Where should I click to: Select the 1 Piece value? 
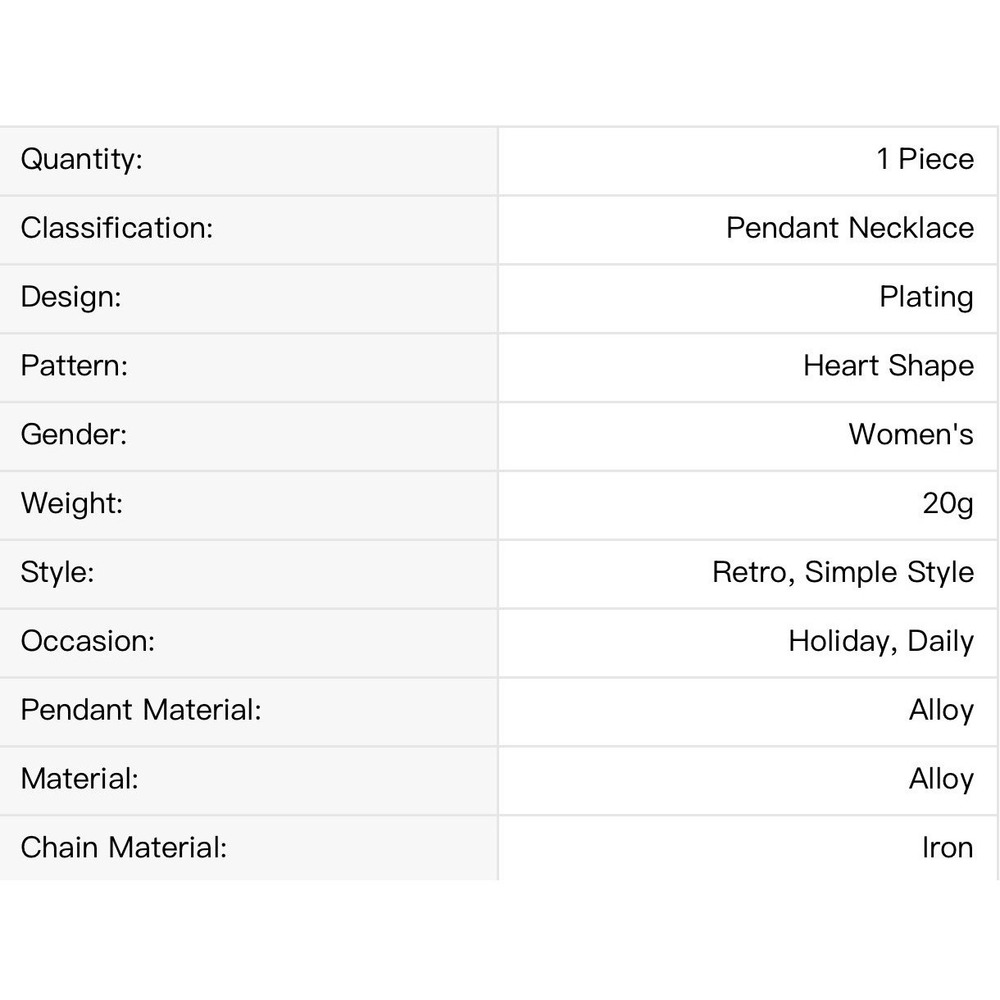(925, 159)
